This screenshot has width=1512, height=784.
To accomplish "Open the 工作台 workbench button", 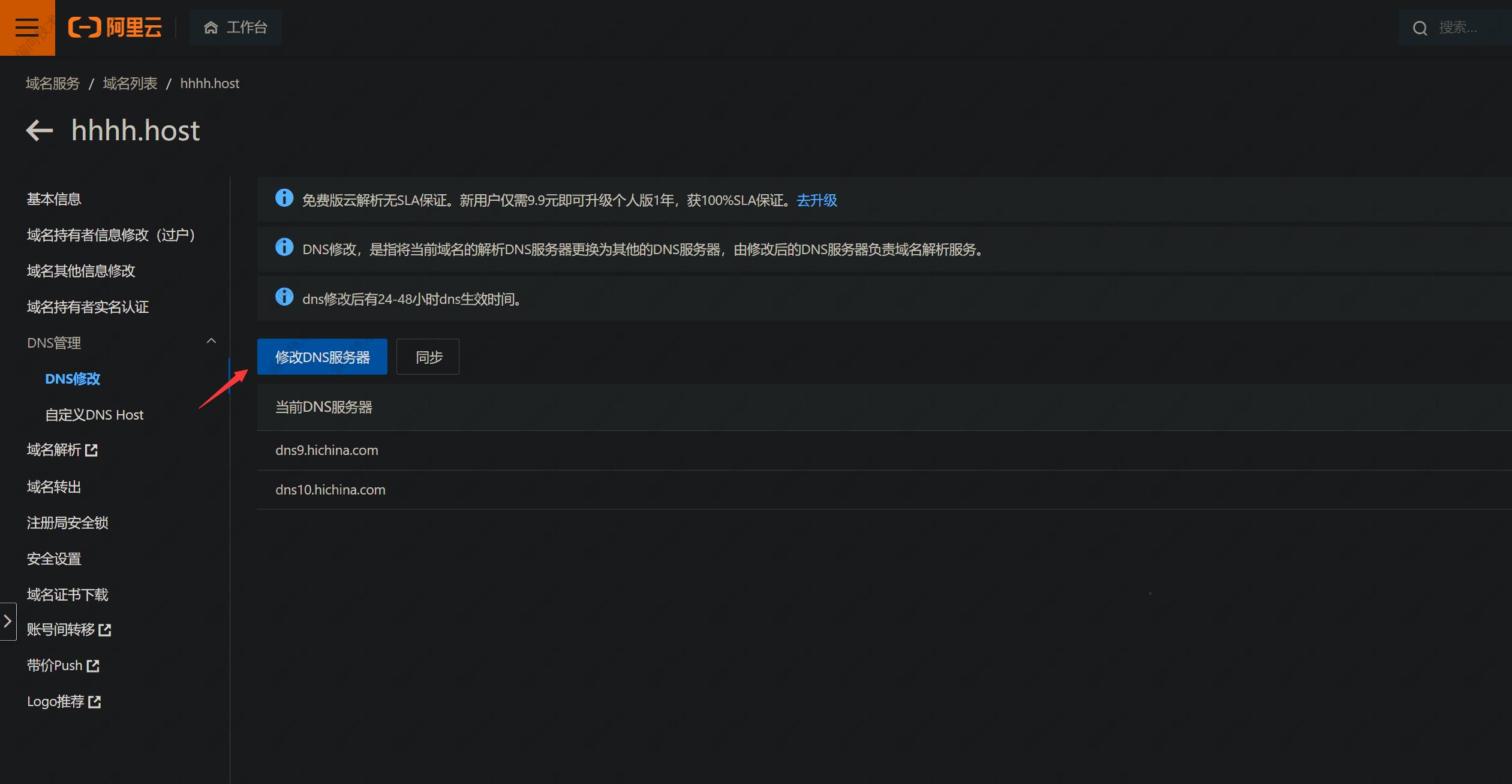I will (236, 28).
